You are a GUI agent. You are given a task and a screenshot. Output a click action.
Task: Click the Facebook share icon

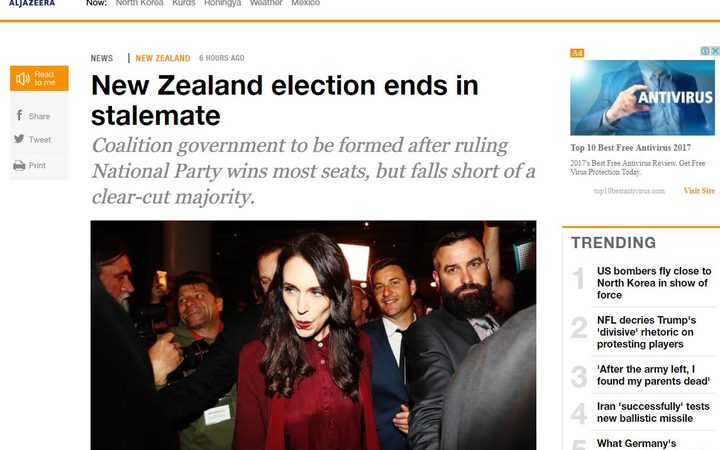click(x=19, y=115)
